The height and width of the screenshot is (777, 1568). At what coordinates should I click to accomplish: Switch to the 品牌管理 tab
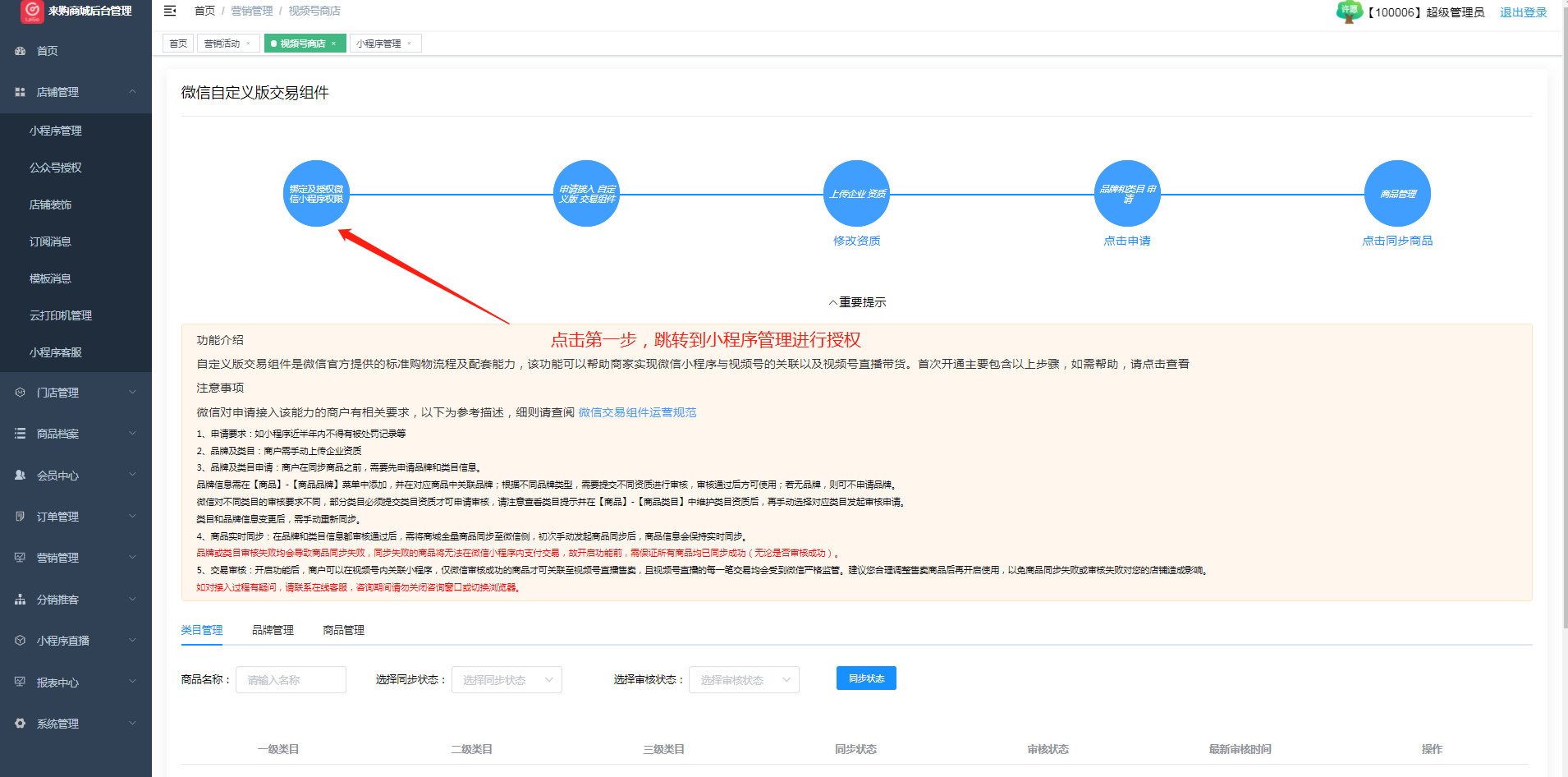273,630
